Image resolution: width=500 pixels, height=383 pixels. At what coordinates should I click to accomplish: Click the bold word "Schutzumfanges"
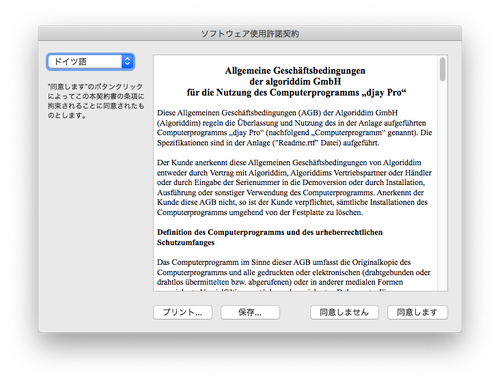186,243
